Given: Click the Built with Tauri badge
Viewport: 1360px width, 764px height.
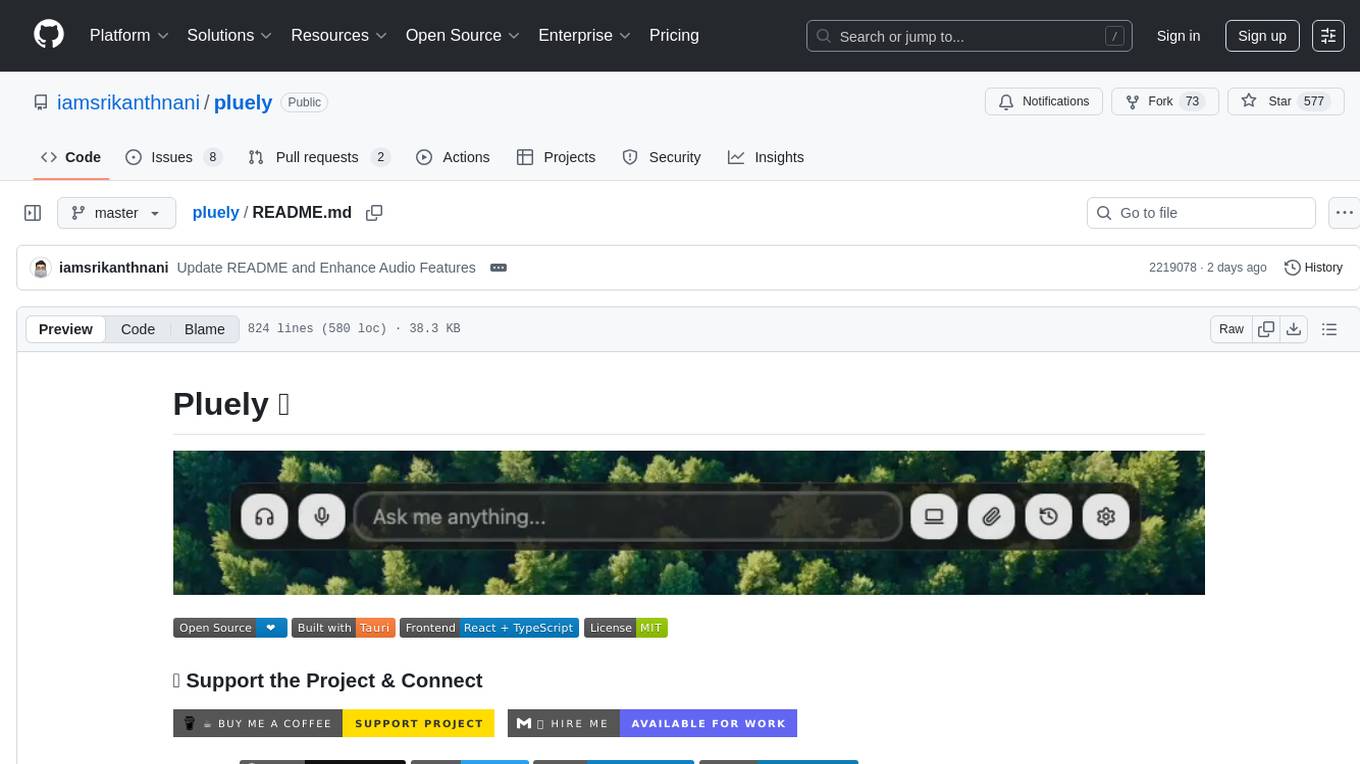Looking at the screenshot, I should pyautogui.click(x=344, y=628).
